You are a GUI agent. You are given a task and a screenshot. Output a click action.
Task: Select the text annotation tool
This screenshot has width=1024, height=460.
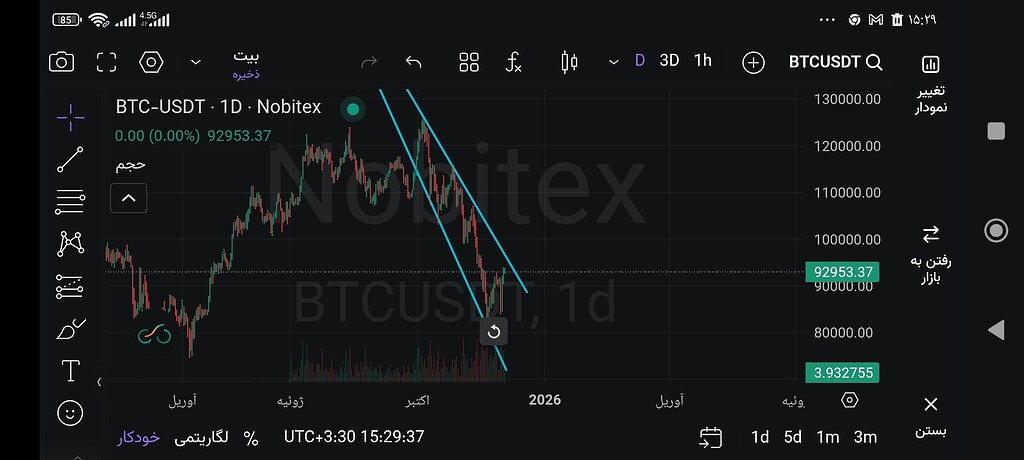(x=70, y=371)
